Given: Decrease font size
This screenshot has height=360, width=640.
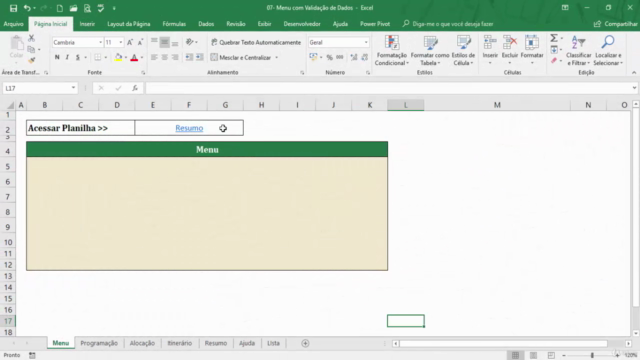Looking at the screenshot, I should (140, 42).
